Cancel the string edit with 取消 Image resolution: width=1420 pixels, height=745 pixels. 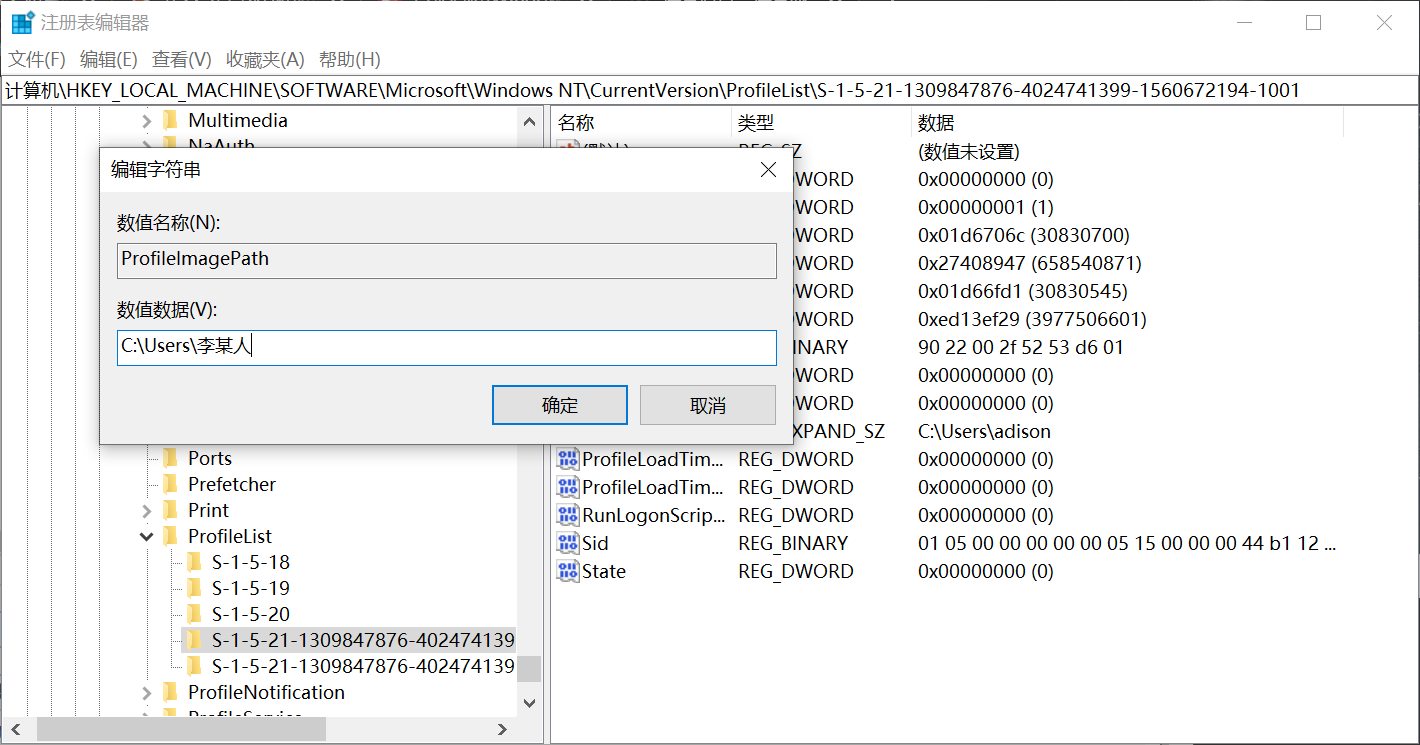pos(708,405)
